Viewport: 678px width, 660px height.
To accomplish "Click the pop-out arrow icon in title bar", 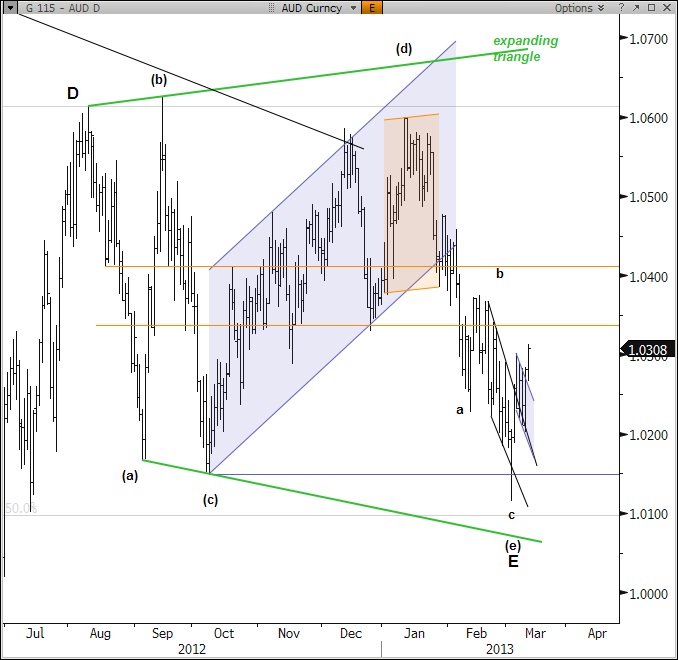I will [634, 8].
